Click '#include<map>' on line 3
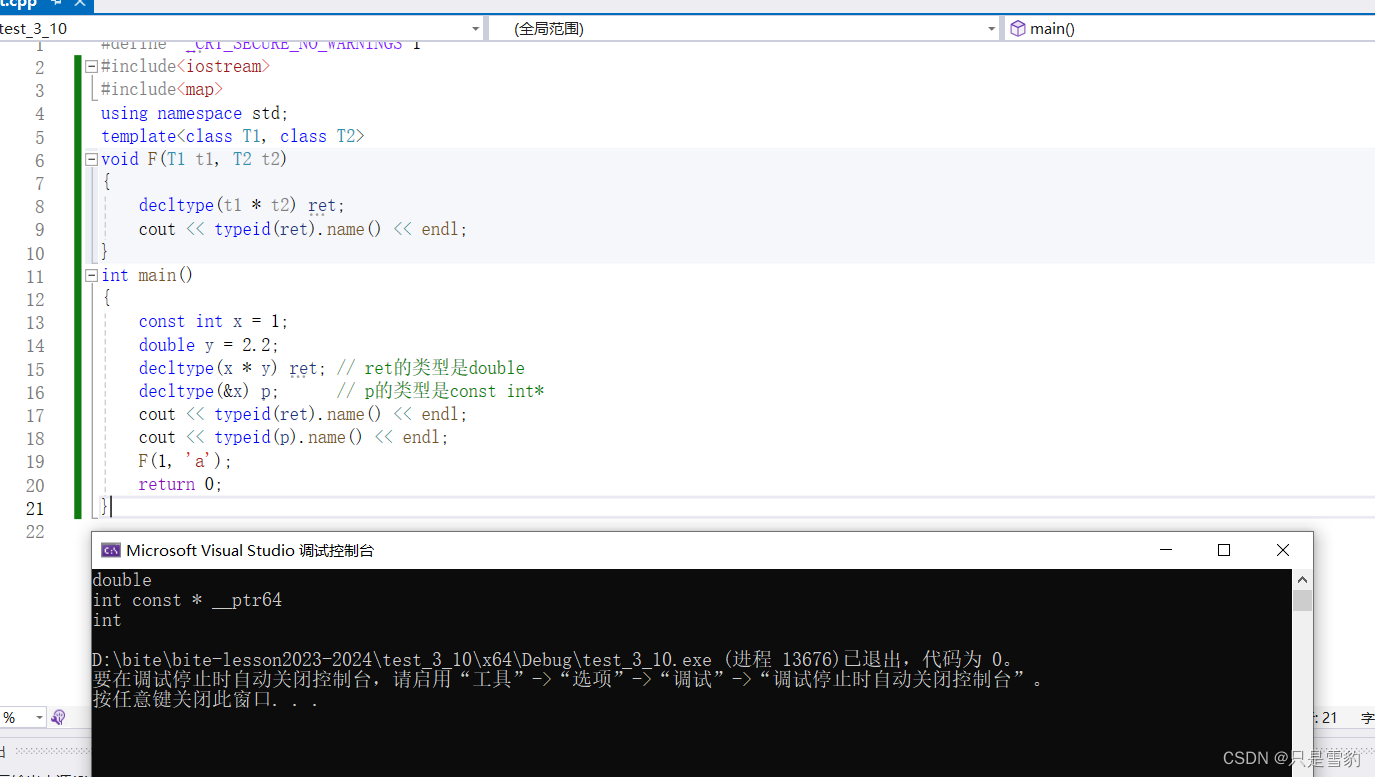Screen dimensions: 1375x777 pyautogui.click(x=162, y=90)
